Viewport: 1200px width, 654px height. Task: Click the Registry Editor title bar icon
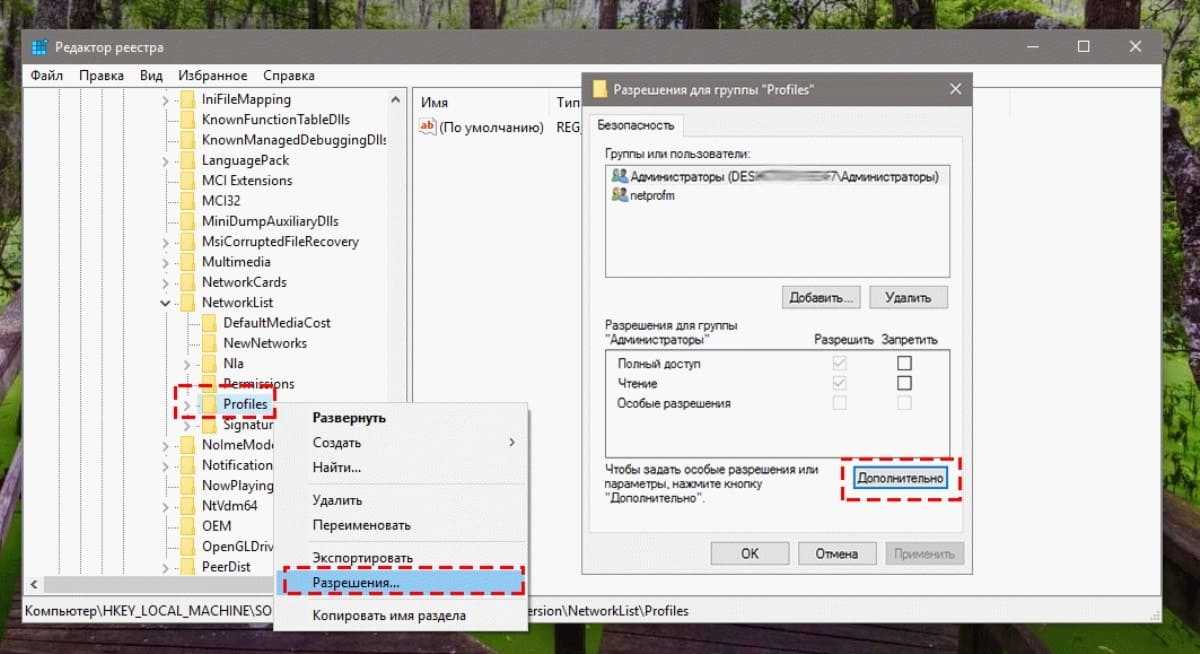[x=39, y=47]
